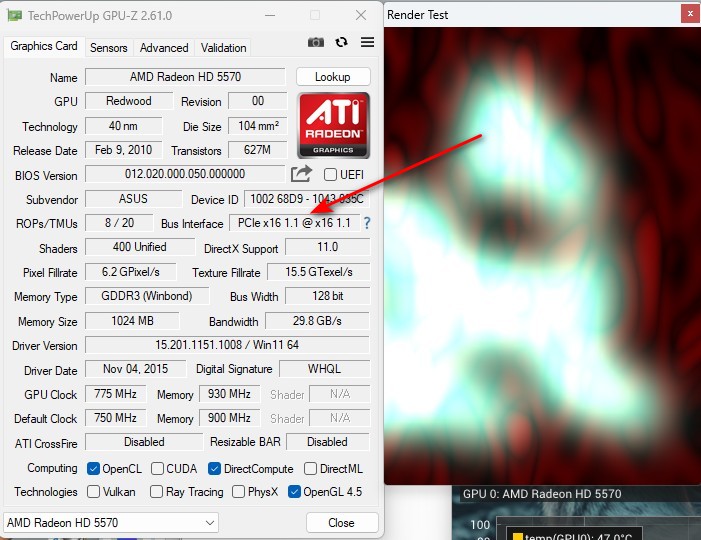Click the Shaders value 400 Unified
Image resolution: width=701 pixels, height=540 pixels.
[x=140, y=247]
